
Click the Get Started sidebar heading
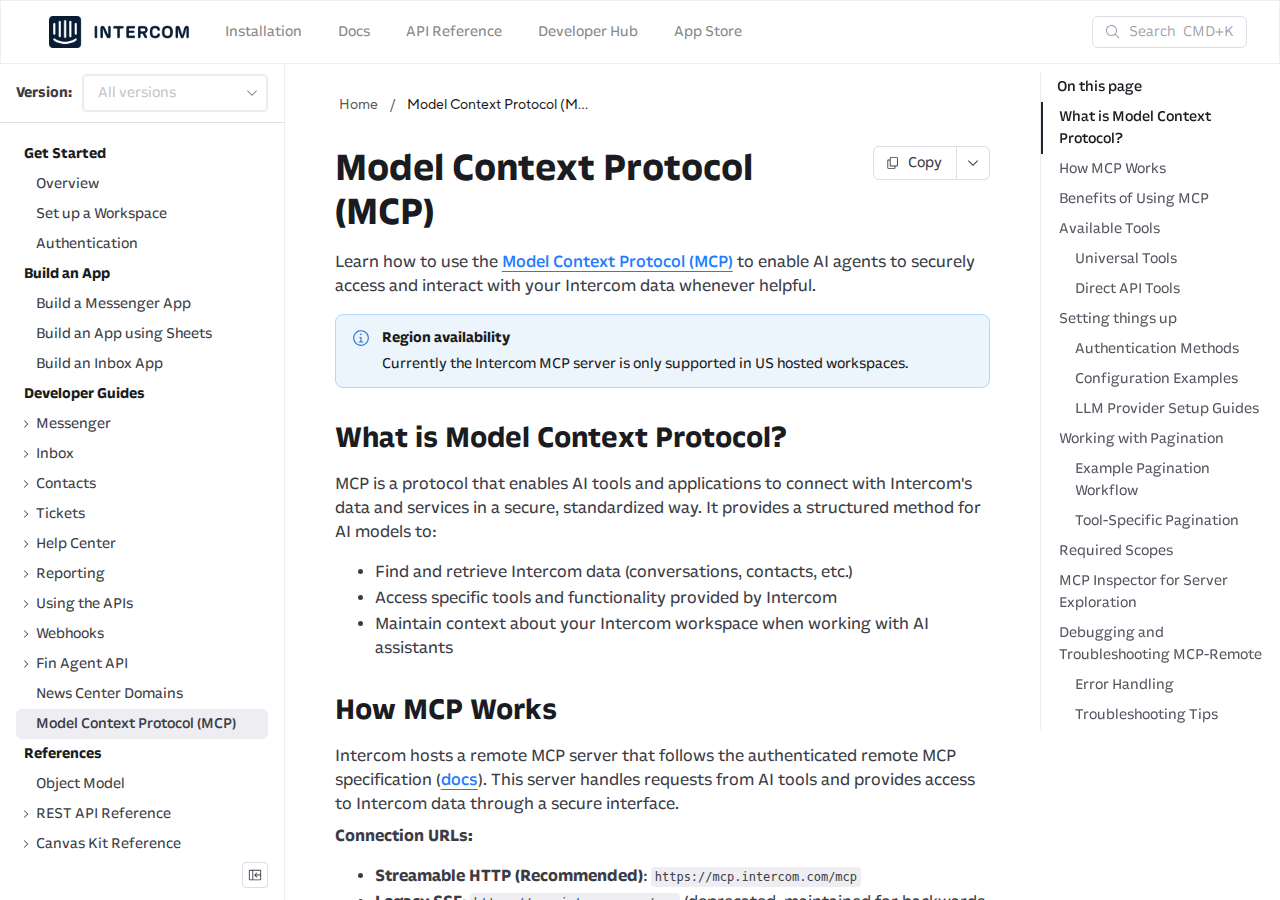[x=65, y=153]
